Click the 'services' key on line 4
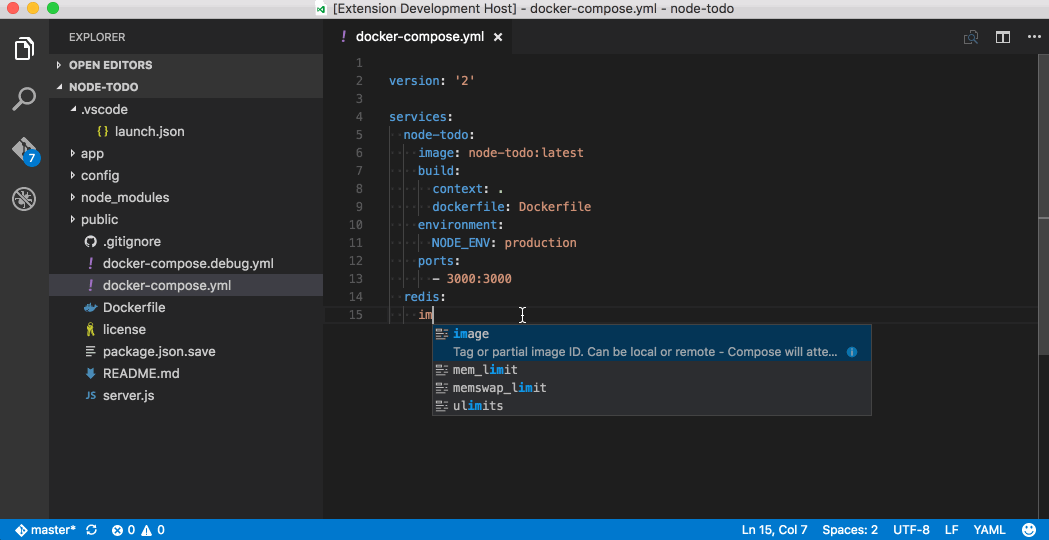1049x540 pixels. point(418,116)
